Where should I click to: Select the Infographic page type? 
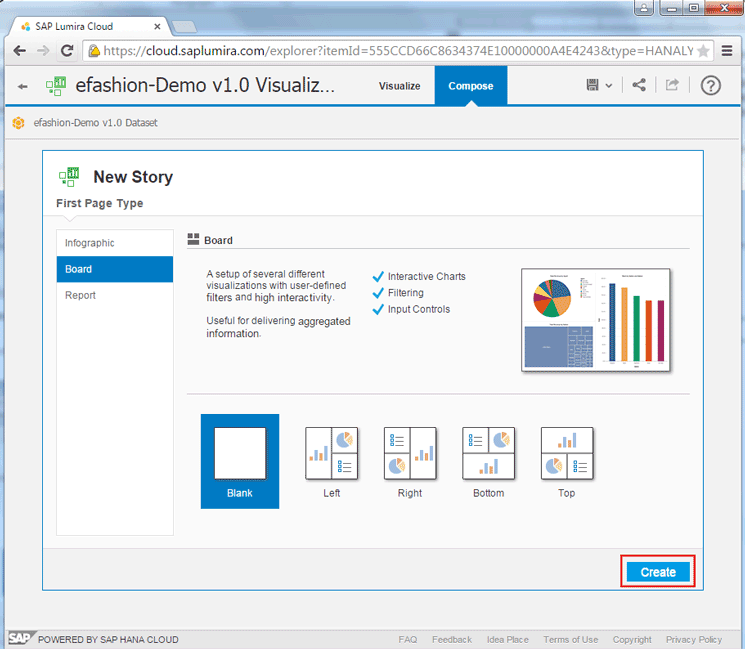(x=115, y=243)
